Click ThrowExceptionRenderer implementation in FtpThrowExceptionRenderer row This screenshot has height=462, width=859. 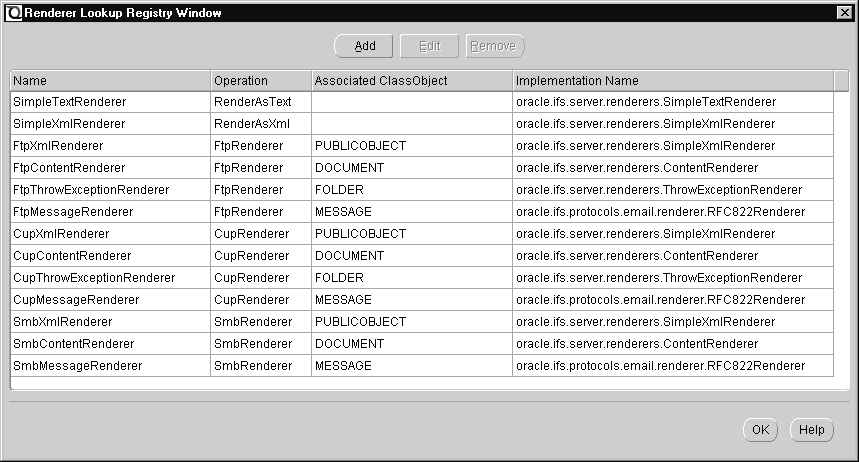coord(673,190)
